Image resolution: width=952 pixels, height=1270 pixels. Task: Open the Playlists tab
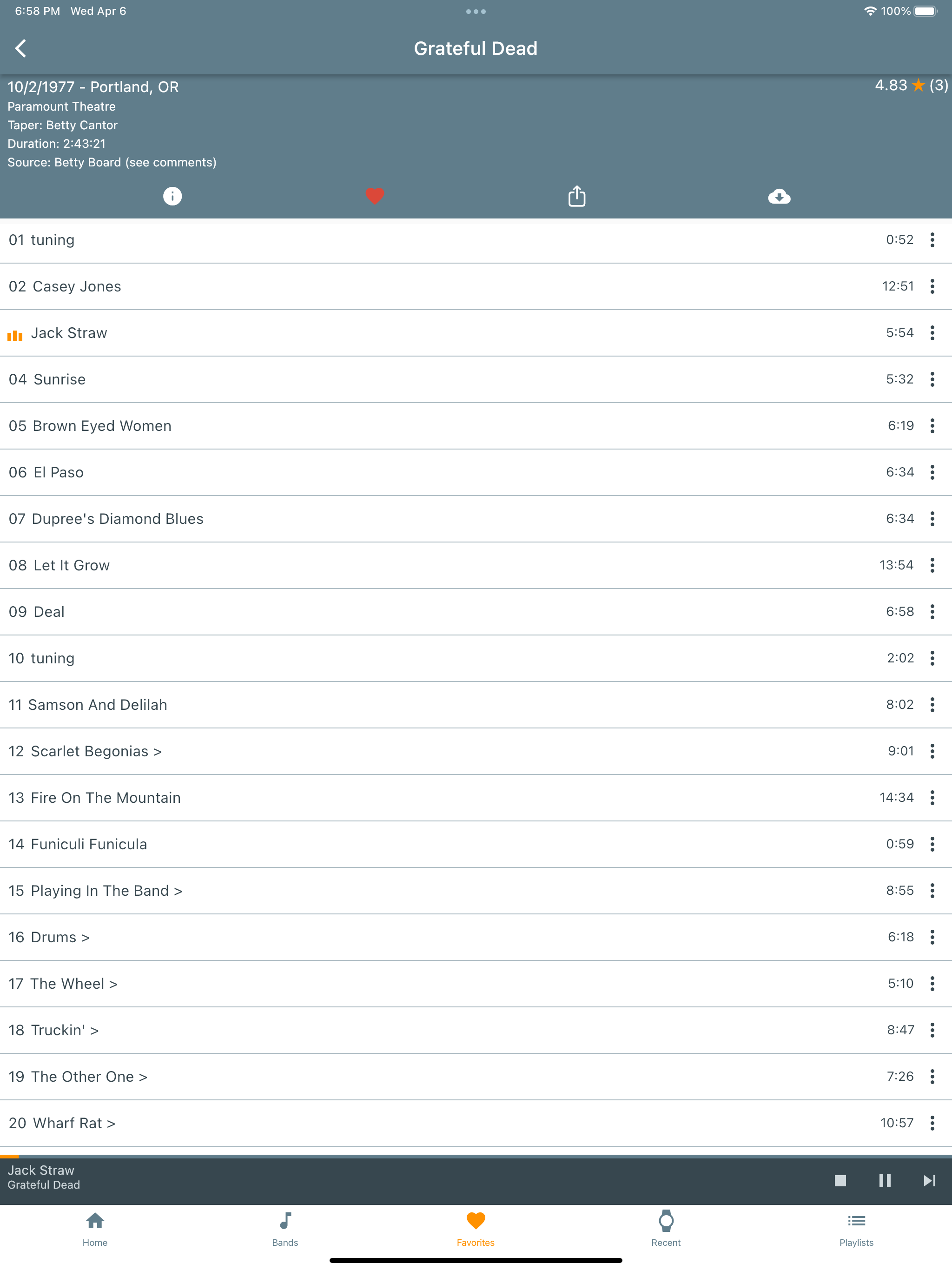[857, 1230]
